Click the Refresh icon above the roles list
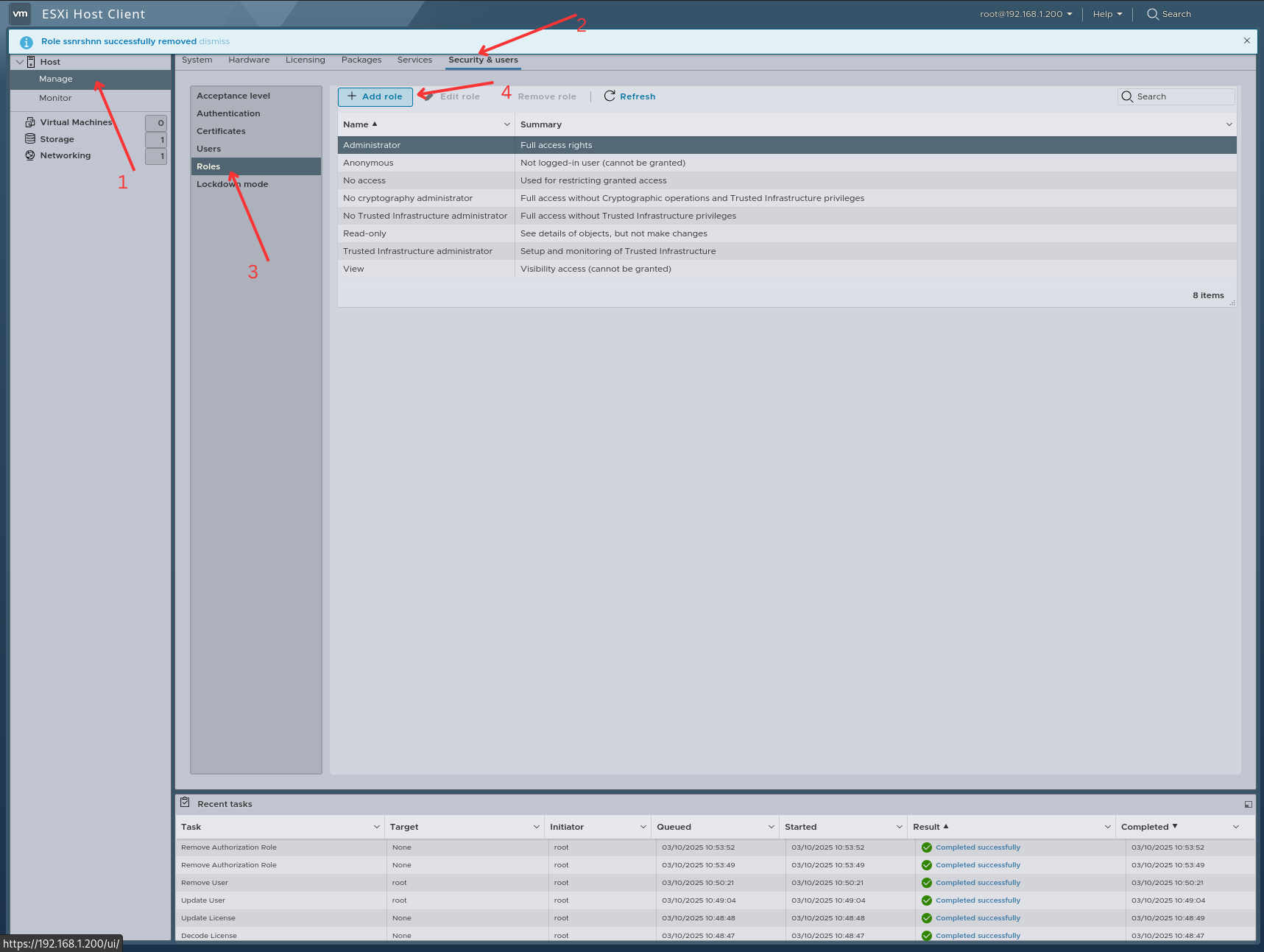The height and width of the screenshot is (952, 1264). [x=609, y=96]
